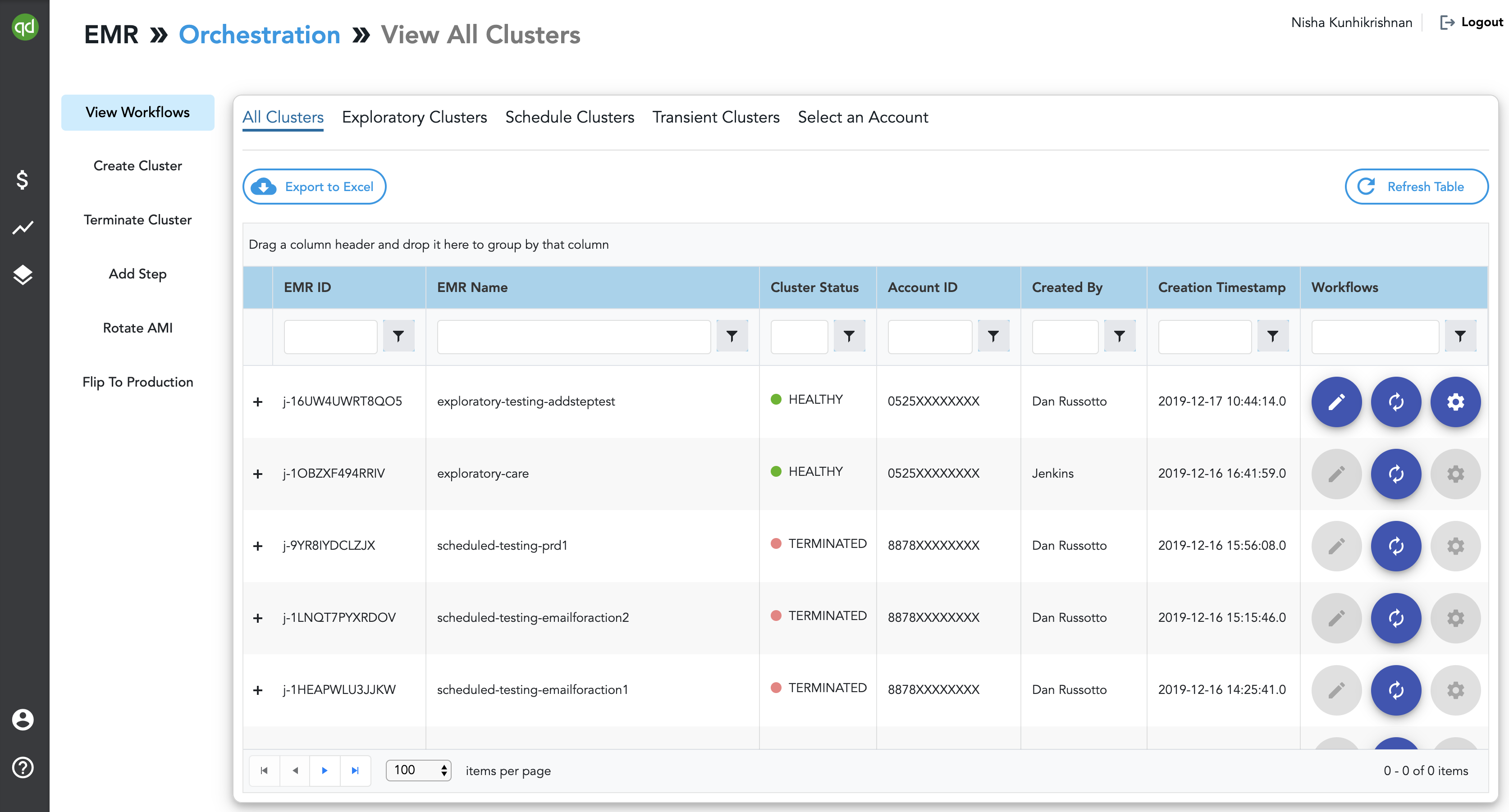1509x812 pixels.
Task: Open the Cluster Status filter funnel
Action: pos(849,336)
